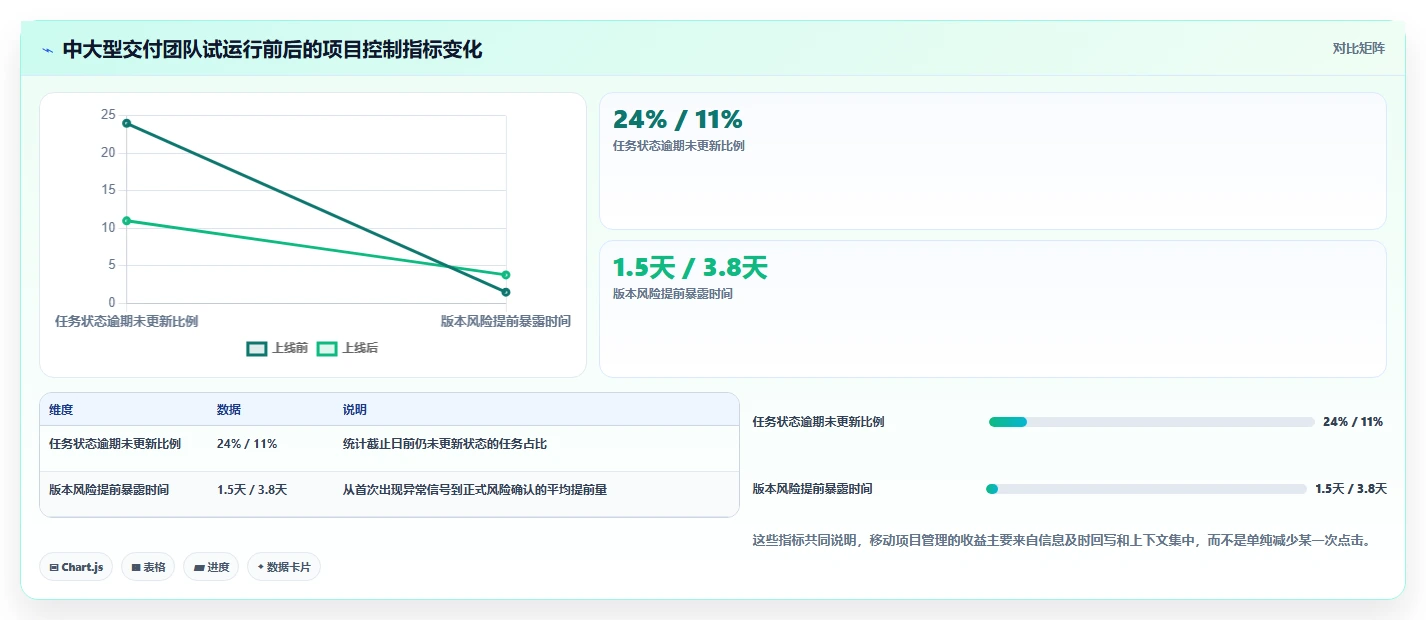Click the 任务状态逾期未更新比例 progress bar

1151,422
